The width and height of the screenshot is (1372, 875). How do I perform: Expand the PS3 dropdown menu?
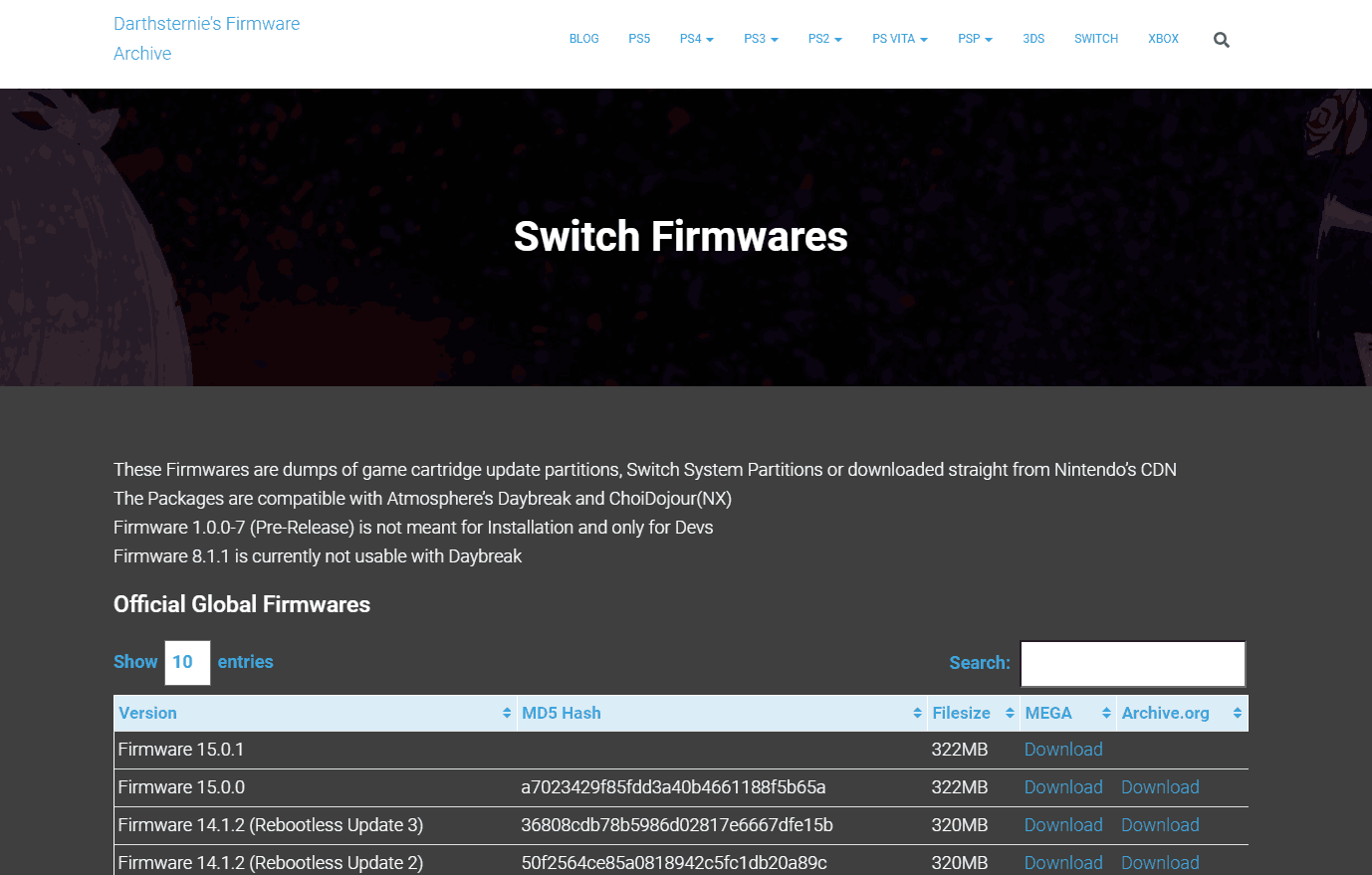click(x=761, y=39)
